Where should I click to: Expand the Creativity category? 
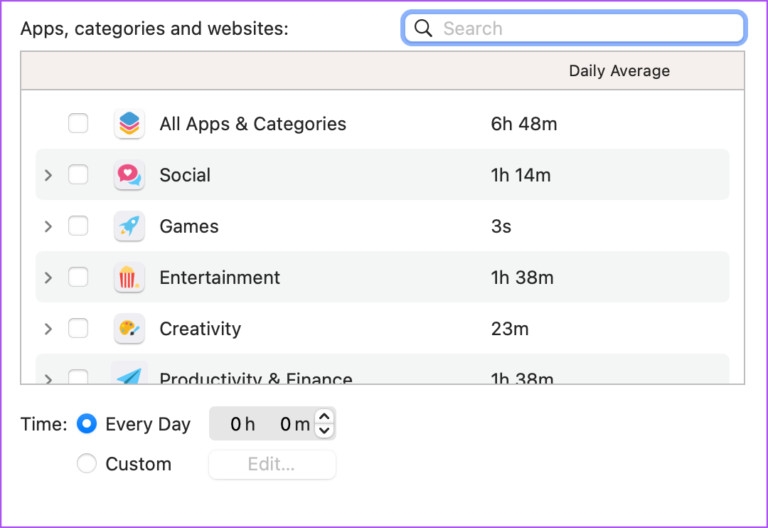point(48,329)
